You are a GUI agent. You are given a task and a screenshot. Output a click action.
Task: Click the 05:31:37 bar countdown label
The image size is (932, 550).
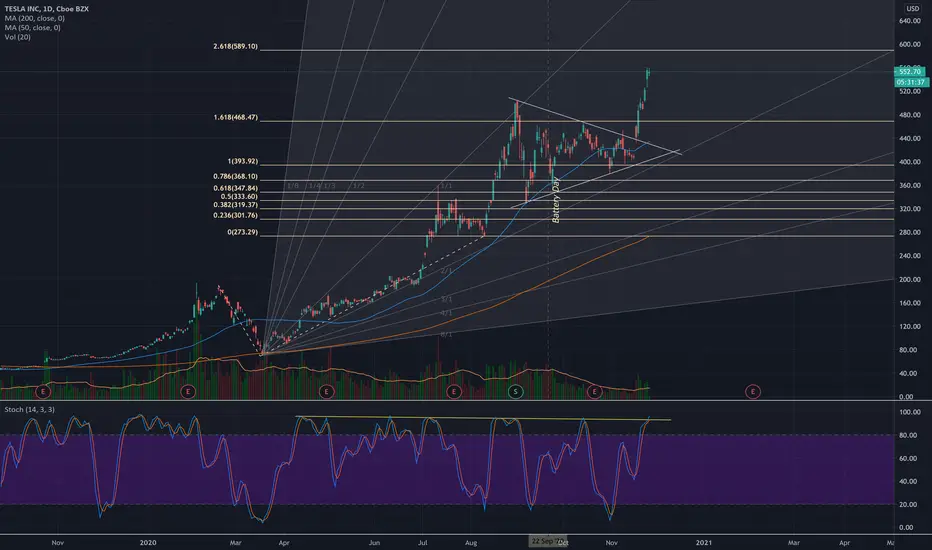coord(910,81)
